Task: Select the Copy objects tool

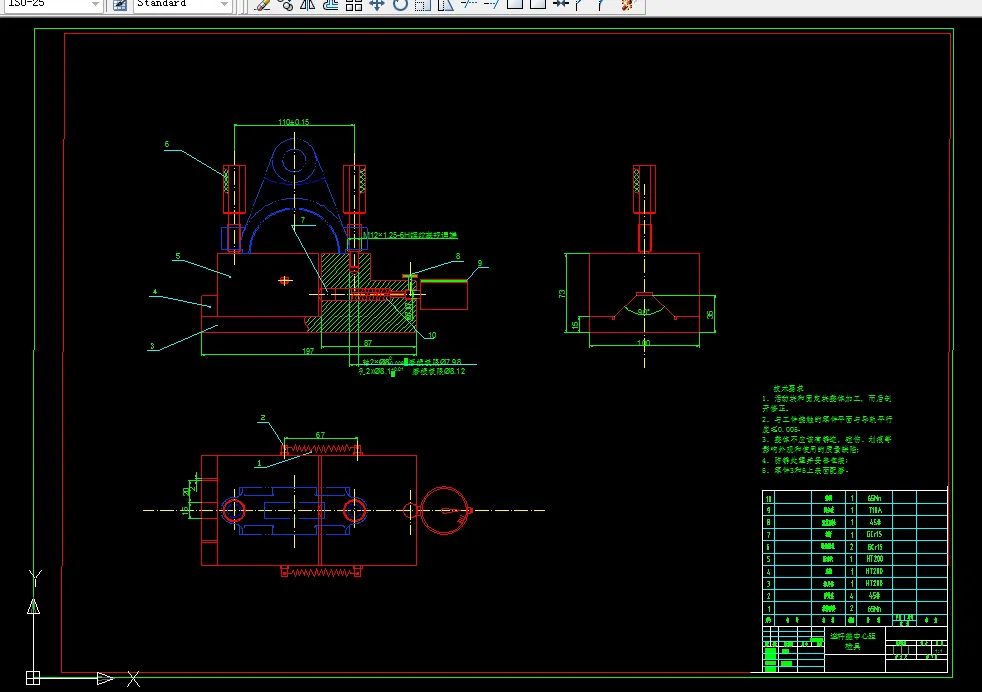Action: coord(286,5)
